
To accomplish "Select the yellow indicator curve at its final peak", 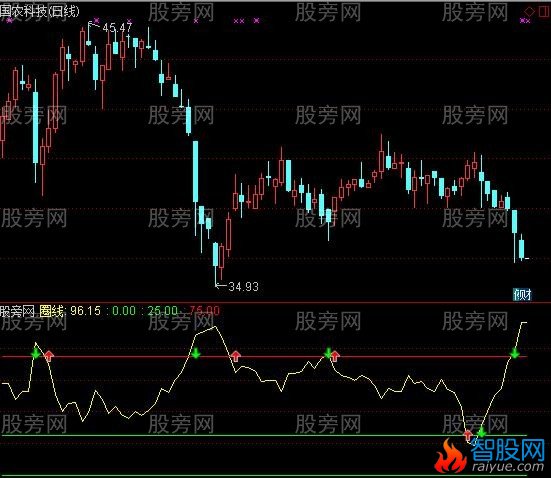I will tap(524, 322).
